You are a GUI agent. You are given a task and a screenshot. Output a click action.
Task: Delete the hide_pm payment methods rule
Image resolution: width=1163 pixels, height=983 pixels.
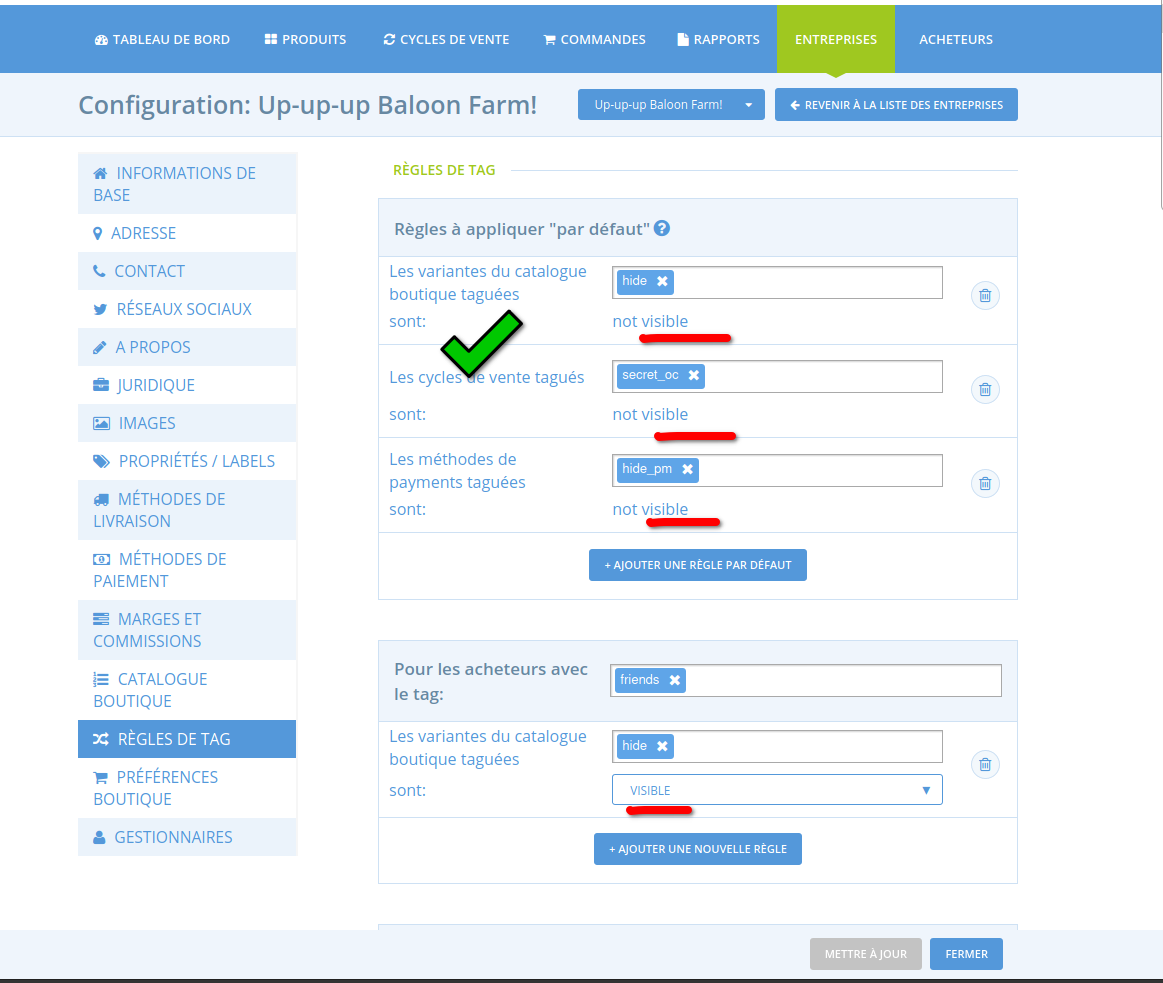click(985, 484)
